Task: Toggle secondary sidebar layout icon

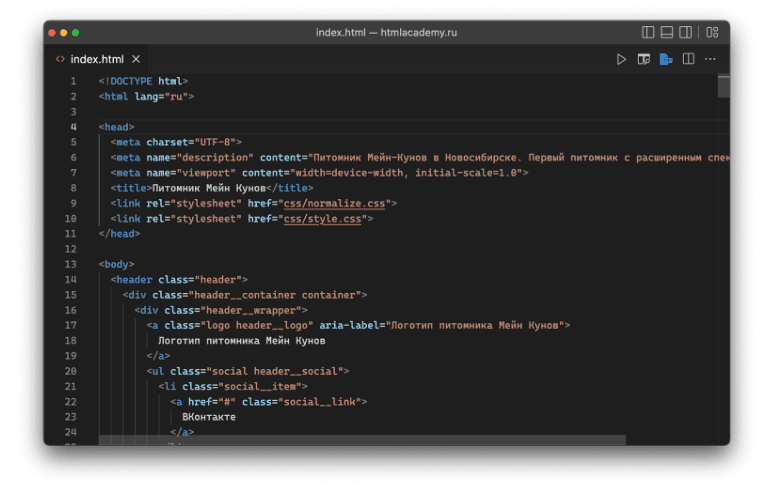Action: [686, 32]
